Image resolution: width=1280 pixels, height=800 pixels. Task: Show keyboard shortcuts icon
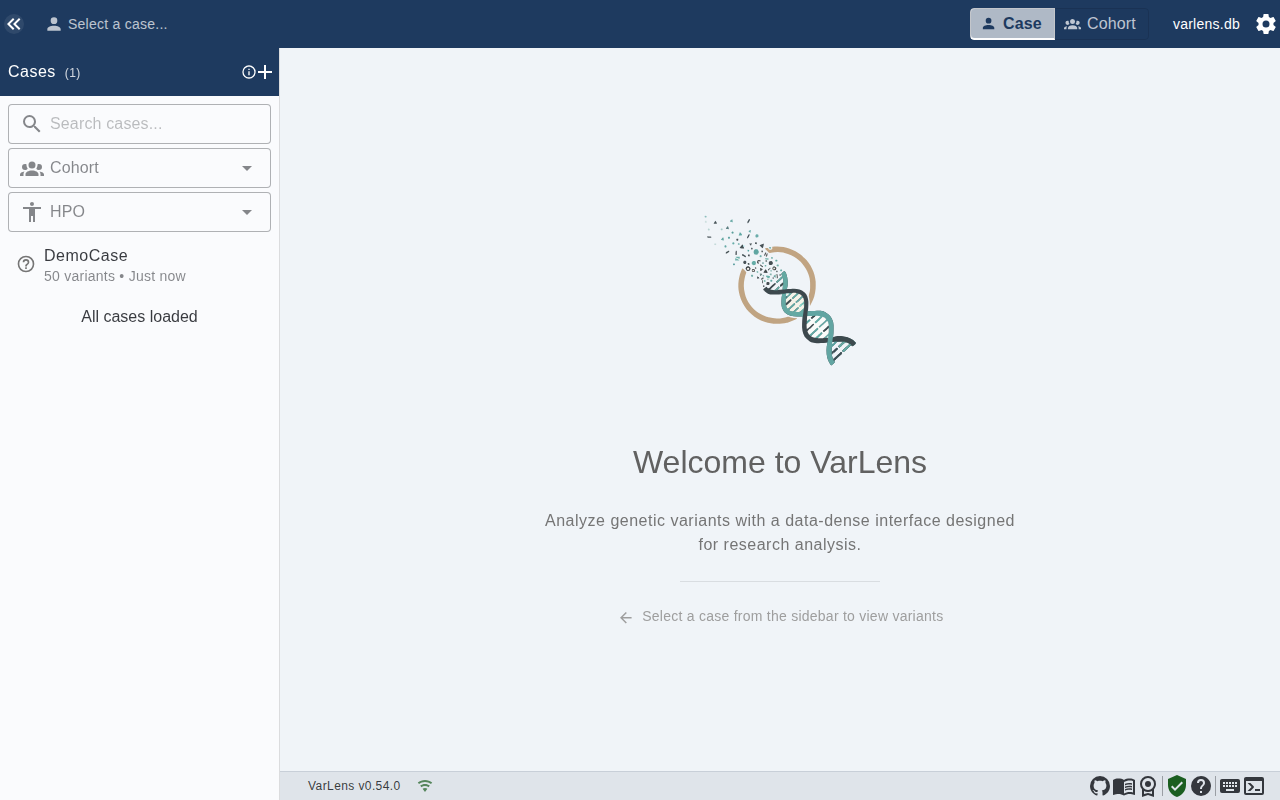tap(1230, 786)
